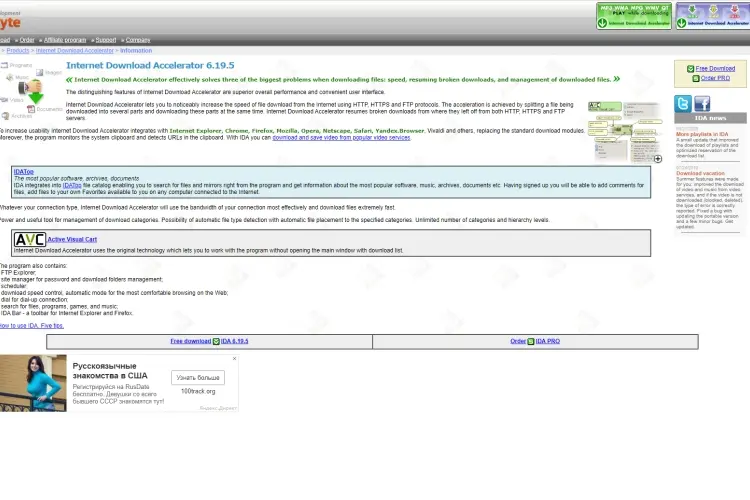Open the Support menu item
750x500 pixels.
(x=106, y=40)
